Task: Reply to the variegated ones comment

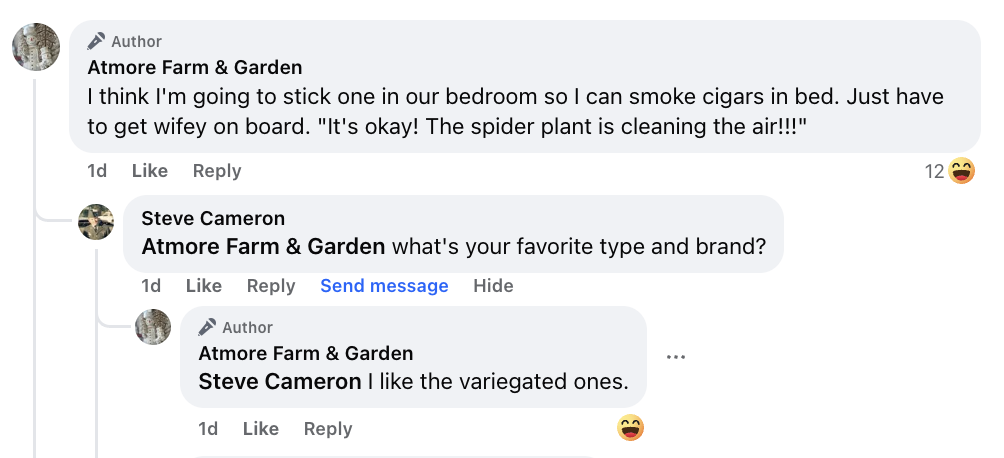Action: tap(328, 429)
